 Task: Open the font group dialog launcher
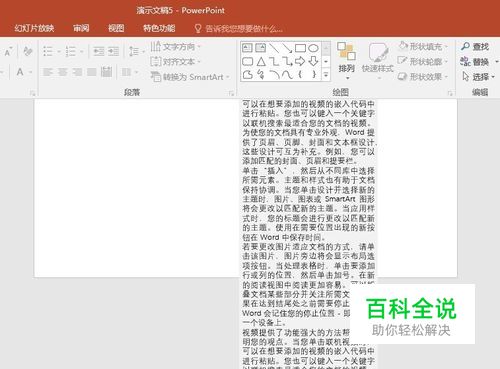[x=32, y=93]
